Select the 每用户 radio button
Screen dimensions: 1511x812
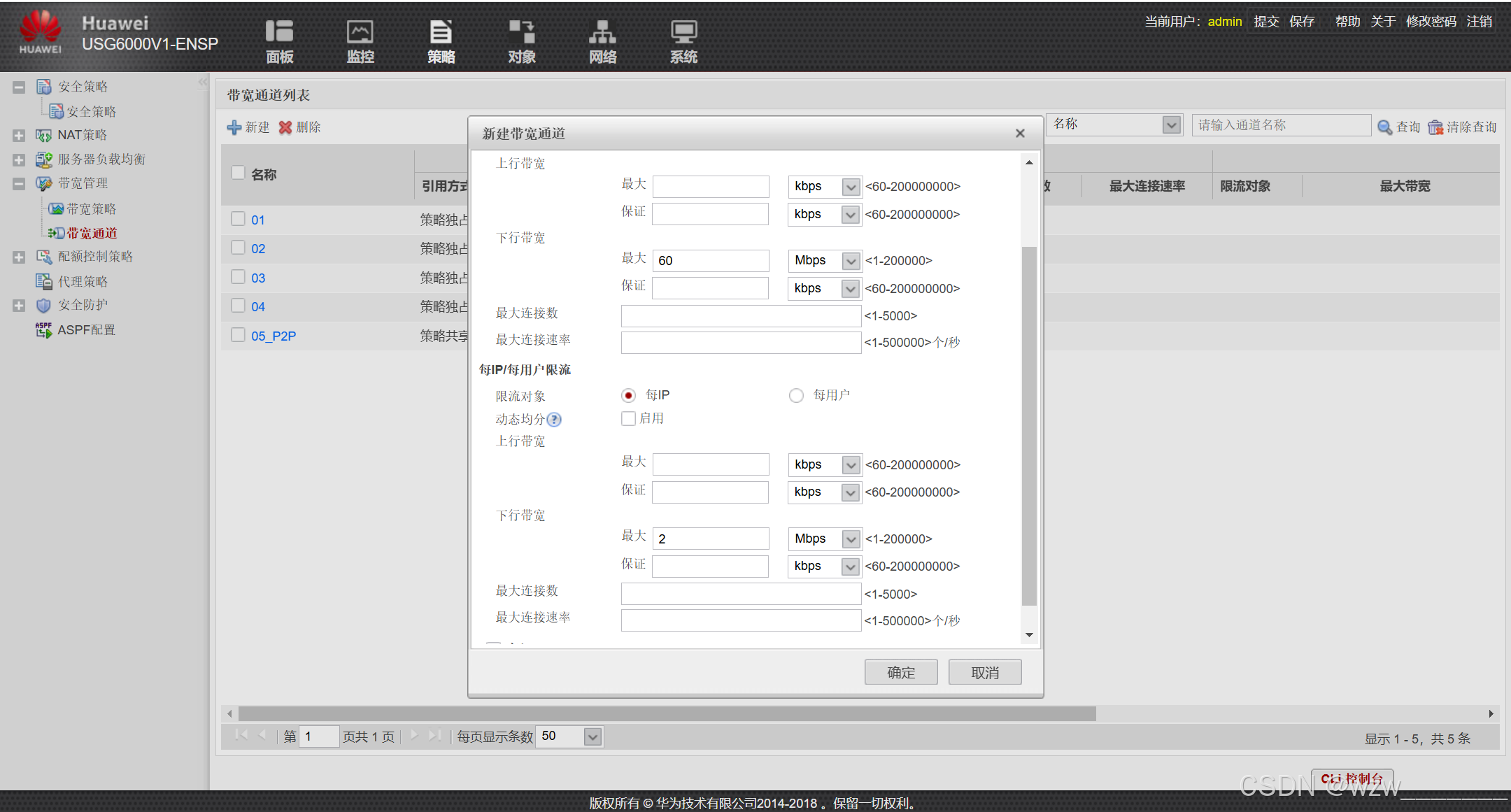coord(796,396)
